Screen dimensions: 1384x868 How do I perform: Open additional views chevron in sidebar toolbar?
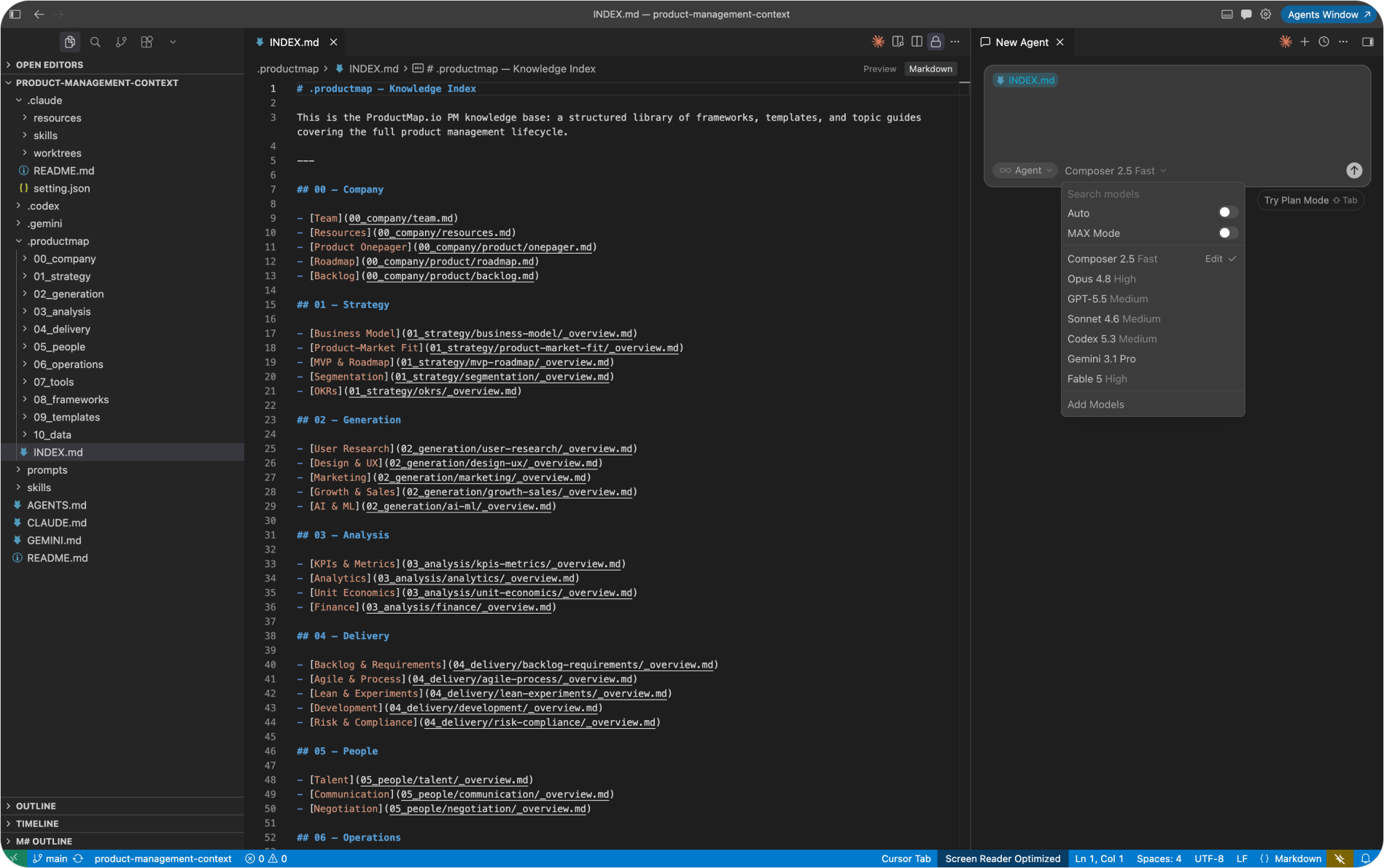pyautogui.click(x=173, y=42)
